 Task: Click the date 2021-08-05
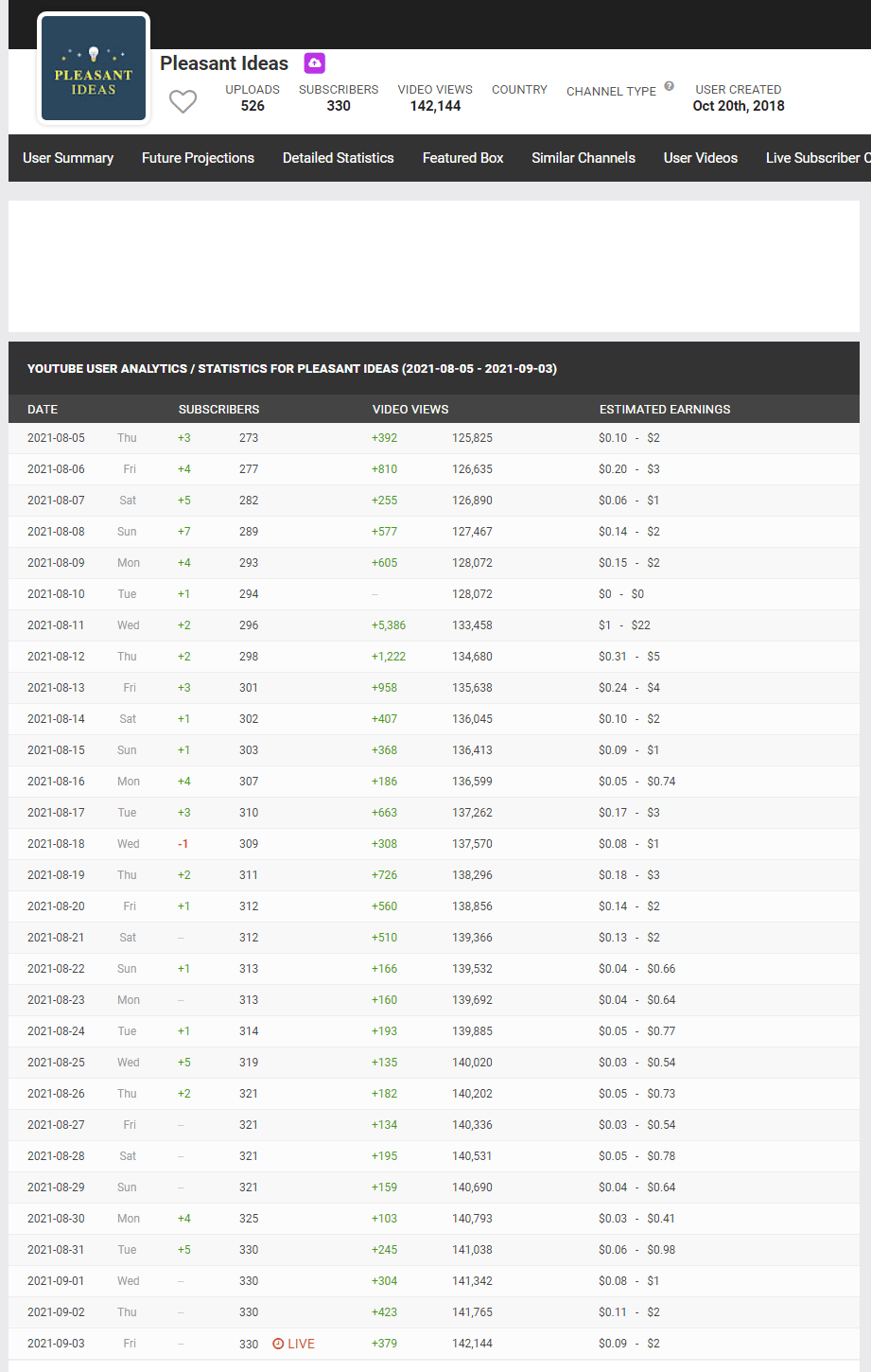(56, 438)
